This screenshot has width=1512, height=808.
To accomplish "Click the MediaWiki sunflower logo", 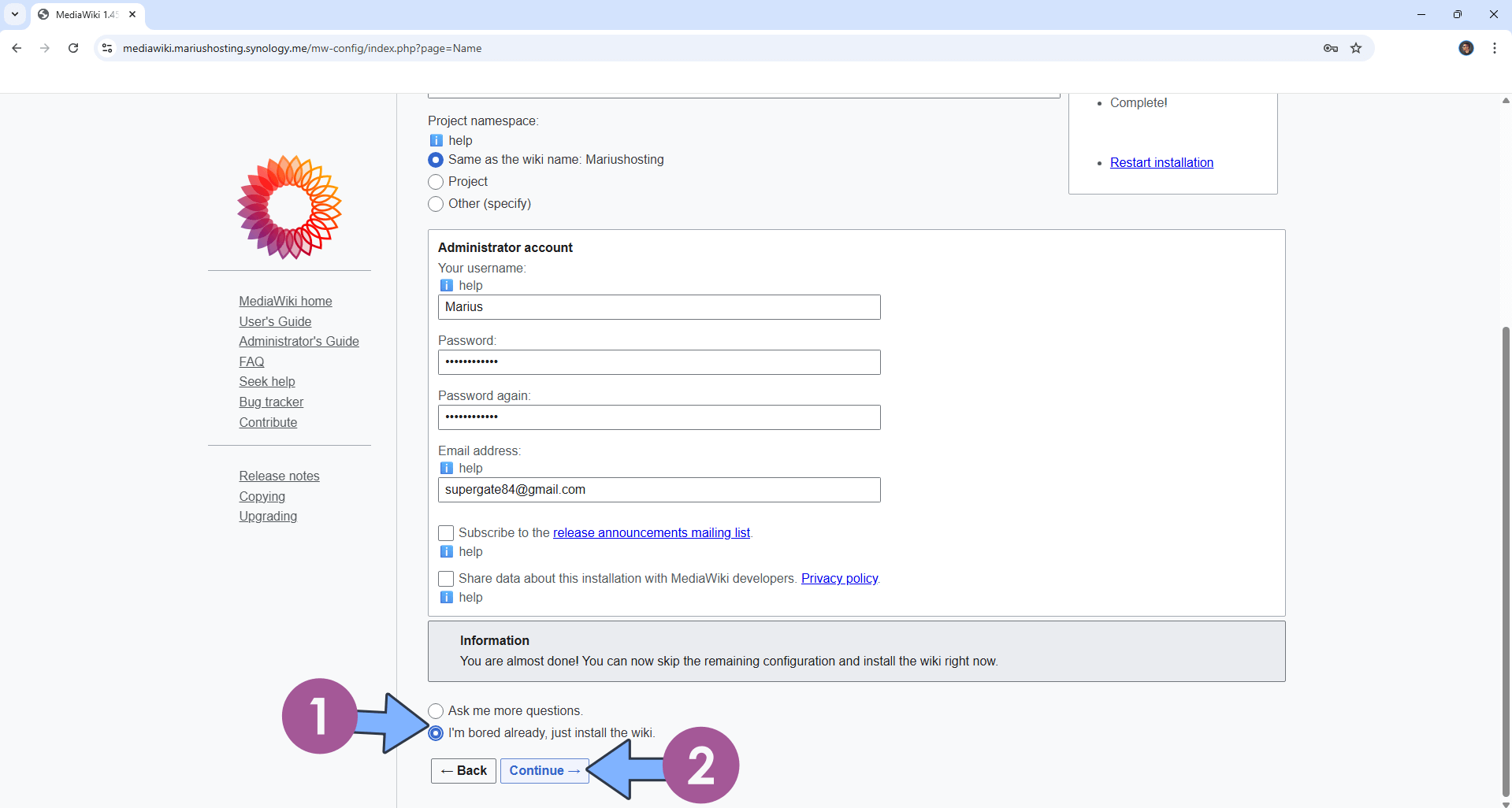I will point(288,206).
